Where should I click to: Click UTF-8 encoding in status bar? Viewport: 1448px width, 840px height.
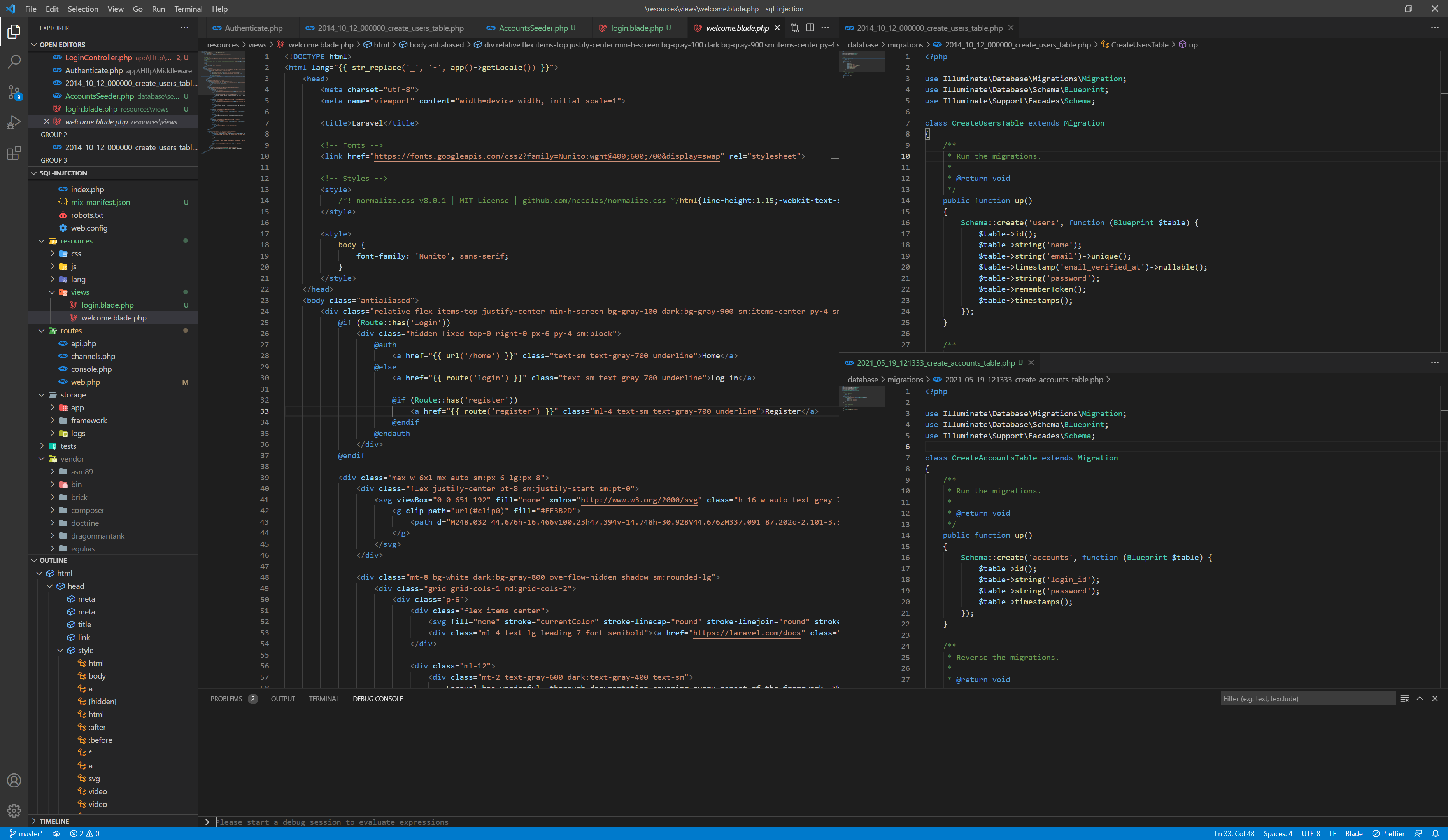click(x=1310, y=833)
